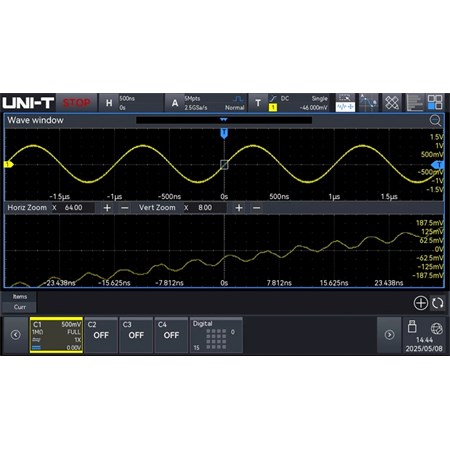
Task: Click the UNI-T logo
Action: [x=28, y=103]
